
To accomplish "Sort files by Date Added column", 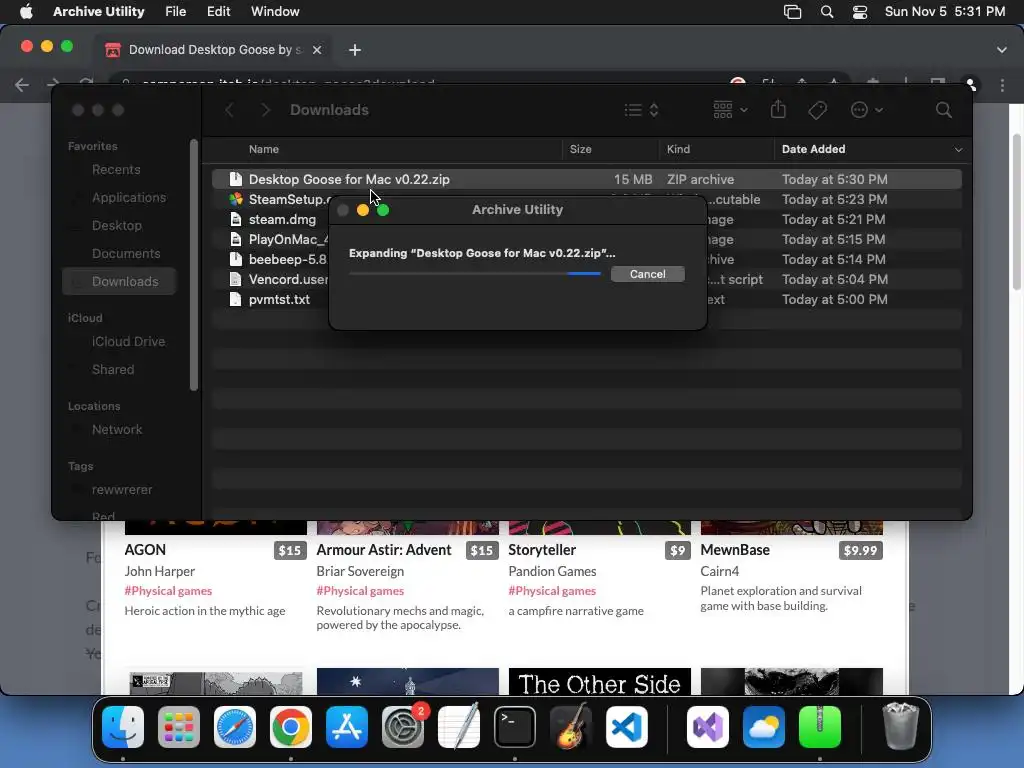I will click(813, 149).
